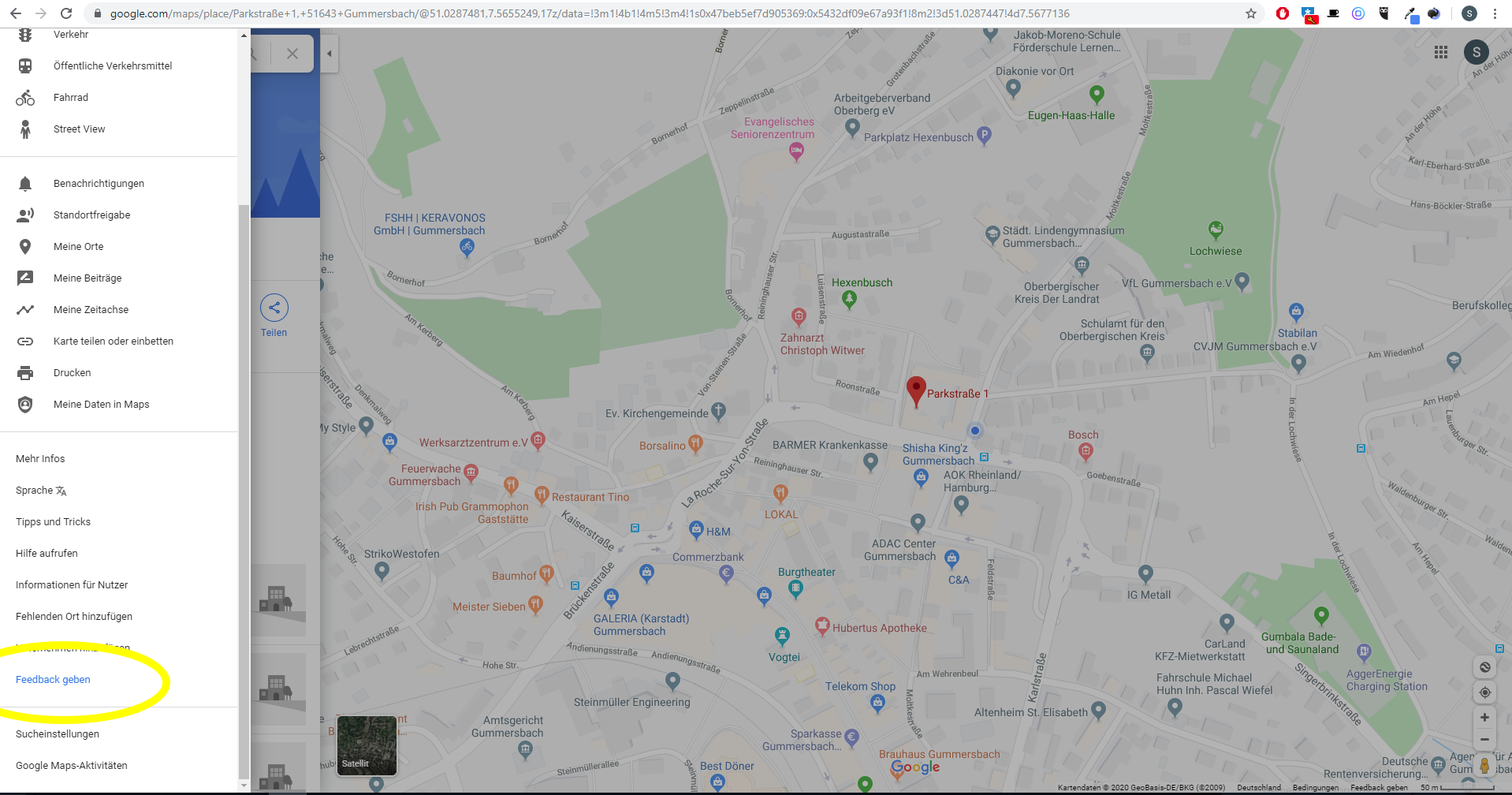
Task: Click Fehlenden Ort hinzufügen
Action: (74, 617)
